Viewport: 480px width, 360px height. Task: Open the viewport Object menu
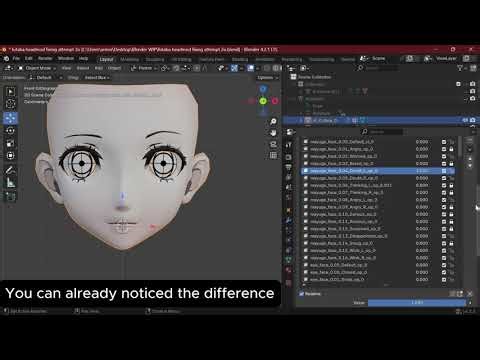114,68
